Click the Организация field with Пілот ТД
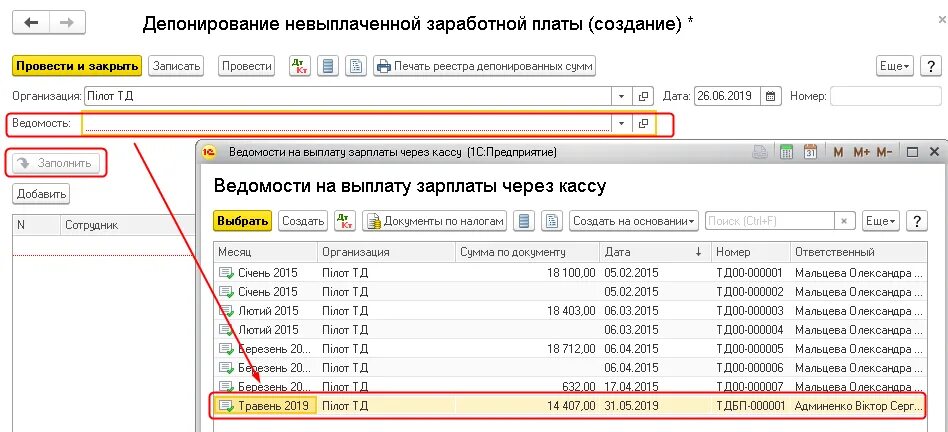948x432 pixels. tap(348, 96)
